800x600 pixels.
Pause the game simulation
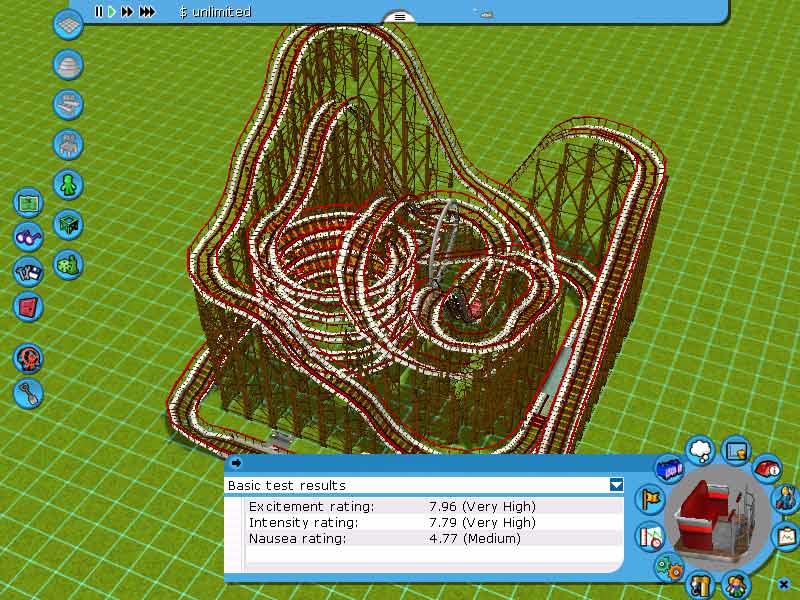(98, 11)
